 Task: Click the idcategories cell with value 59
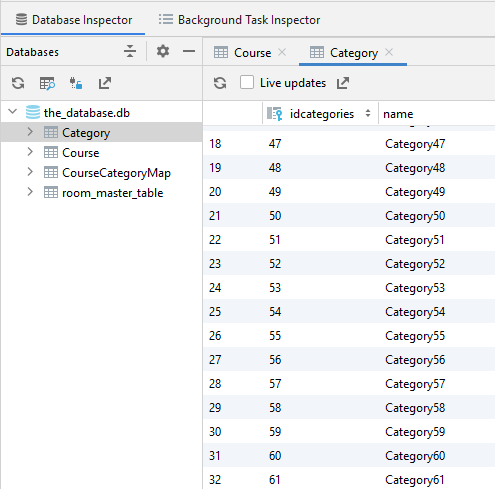pos(275,432)
